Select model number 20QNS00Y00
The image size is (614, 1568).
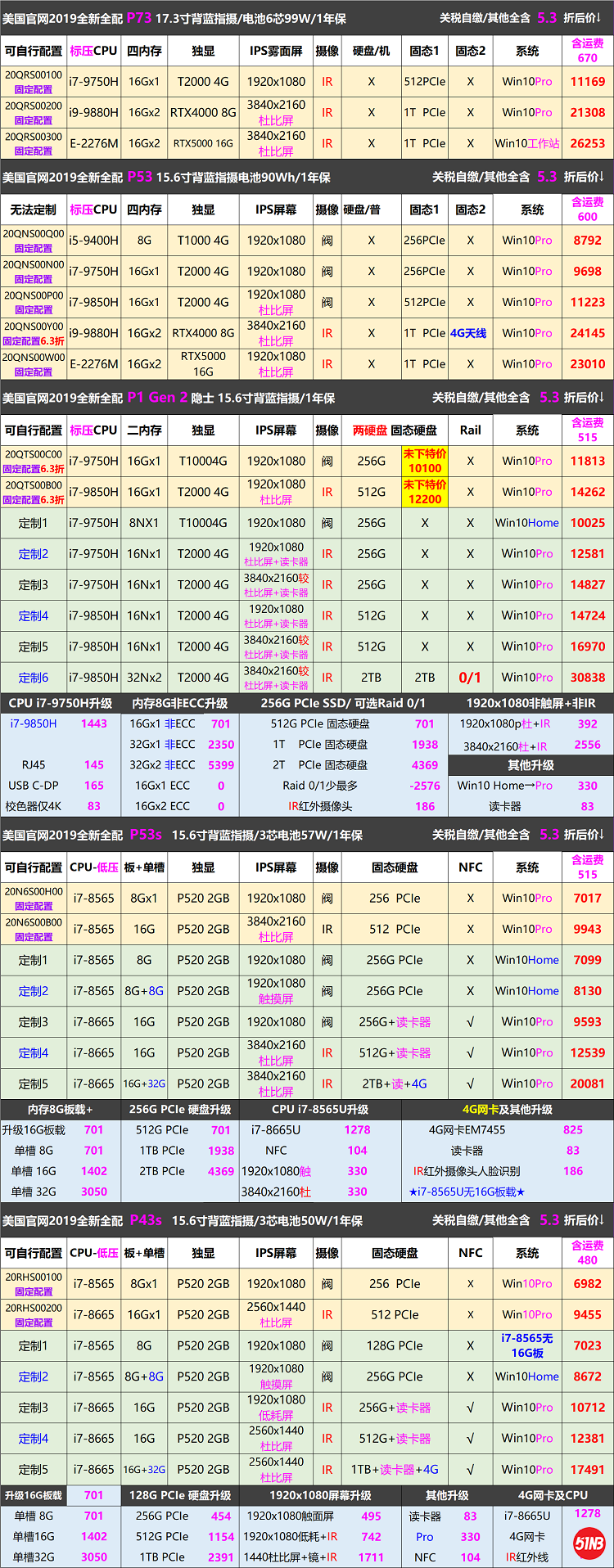[34, 327]
